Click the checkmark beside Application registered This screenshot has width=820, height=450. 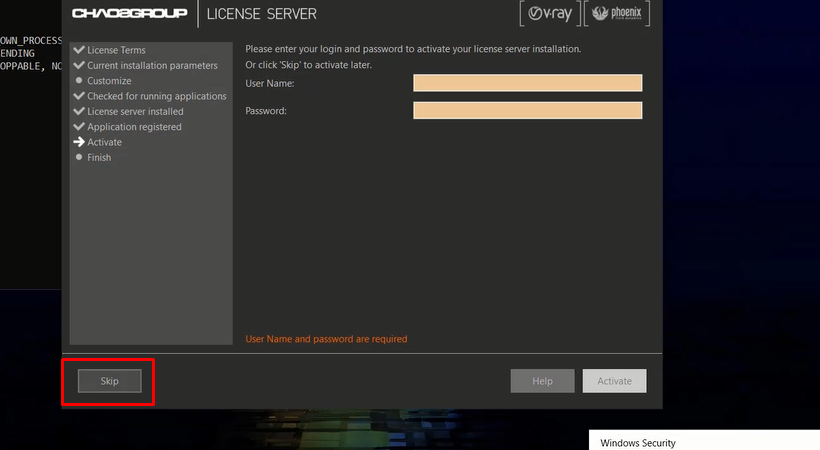(79, 127)
